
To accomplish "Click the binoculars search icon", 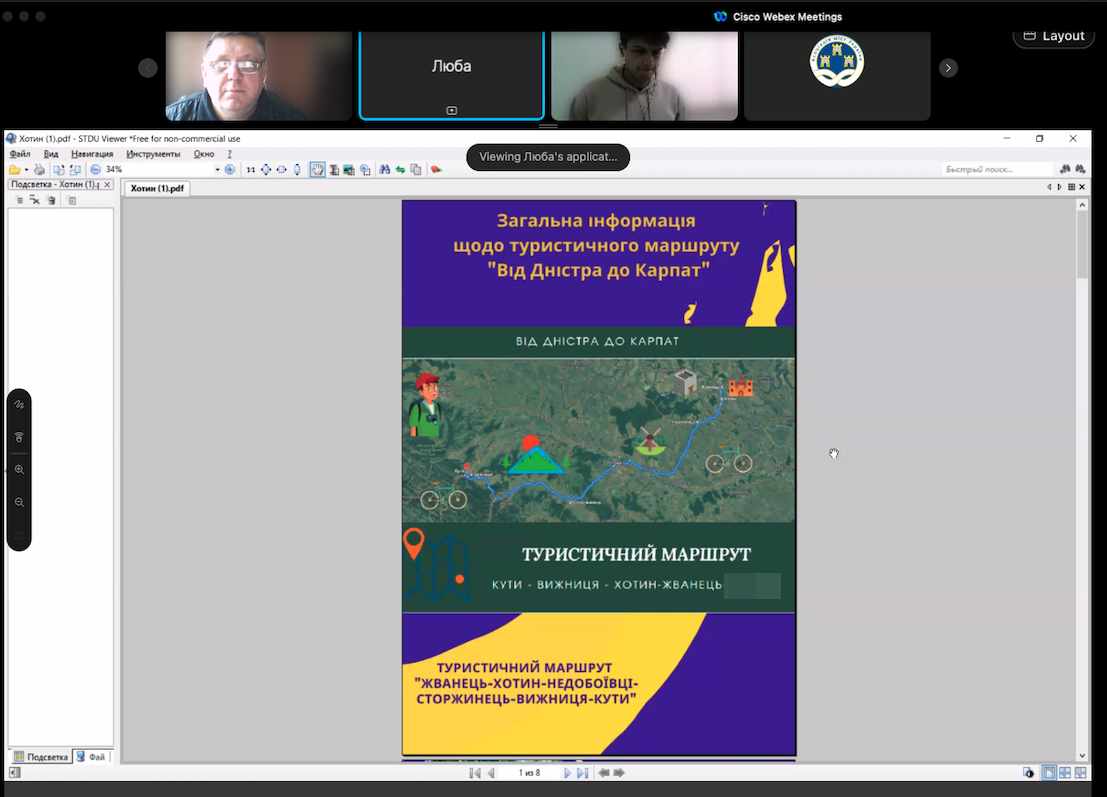I will [x=384, y=170].
